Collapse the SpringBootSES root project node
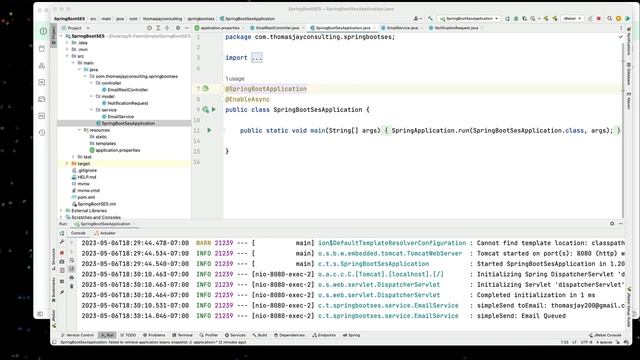640x360 pixels. [x=62, y=36]
